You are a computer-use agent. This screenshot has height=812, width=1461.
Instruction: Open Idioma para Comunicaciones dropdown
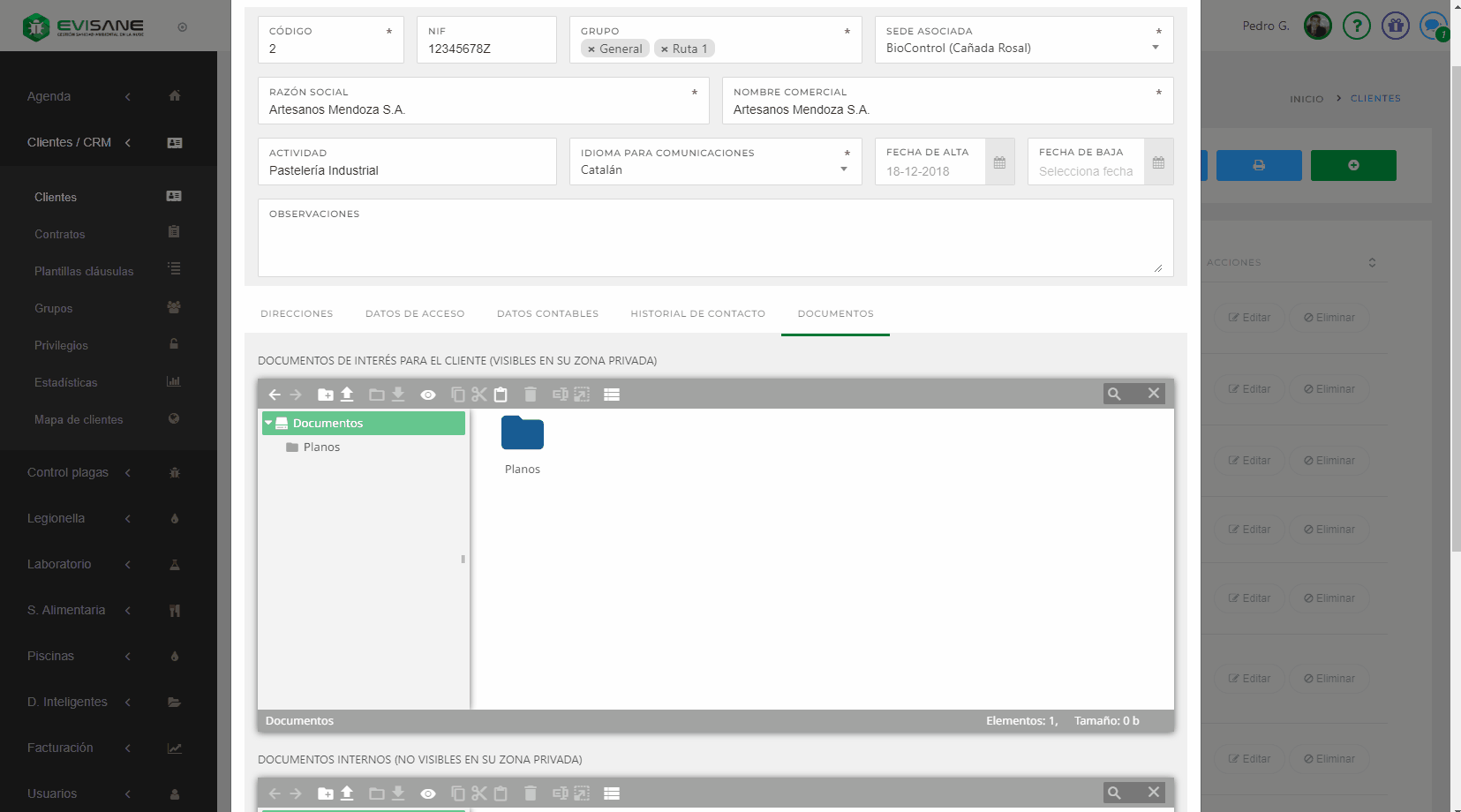pos(844,169)
